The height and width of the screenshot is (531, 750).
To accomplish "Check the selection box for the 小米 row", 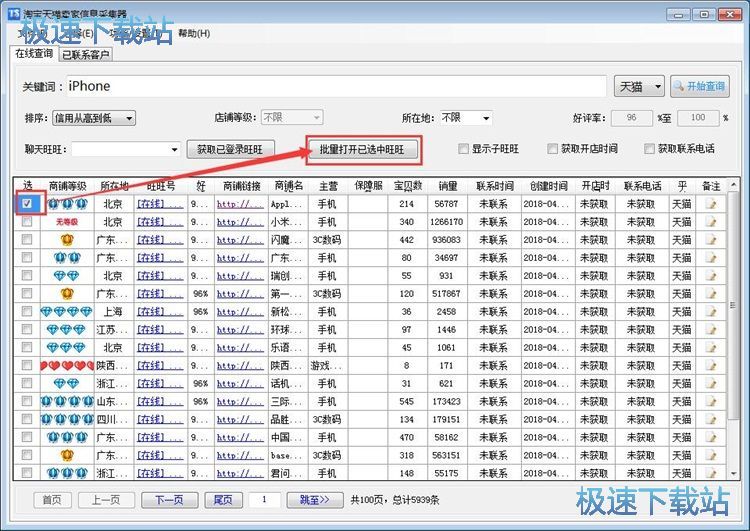I will click(x=27, y=222).
